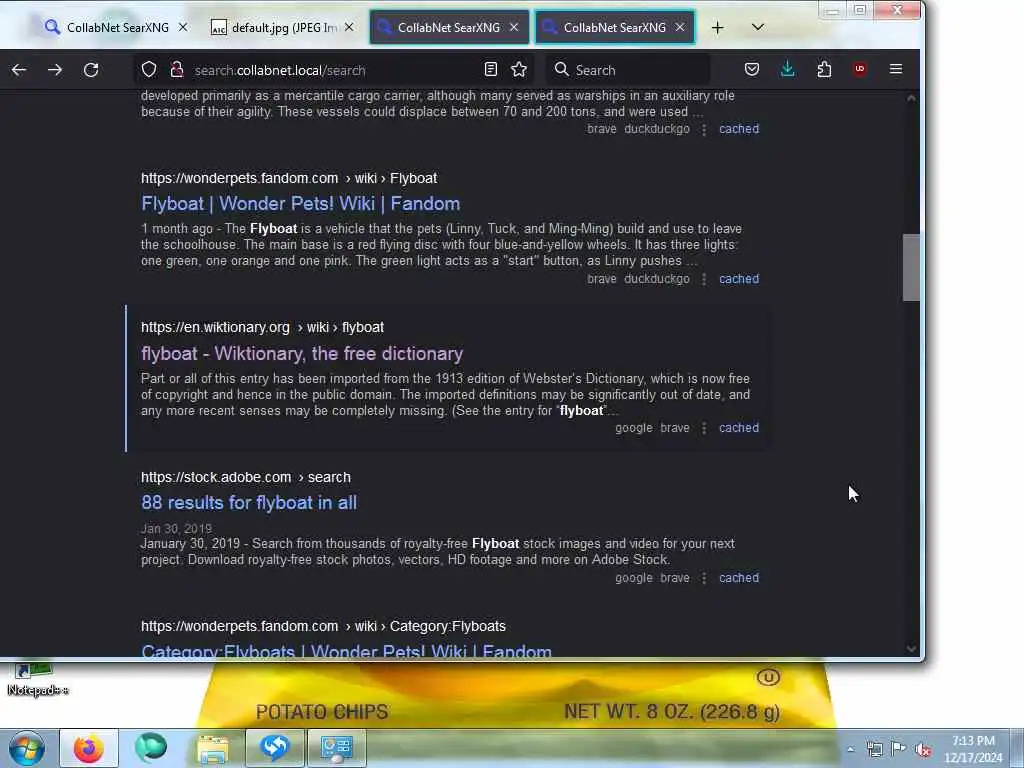
Task: Bookmark this page with the star icon
Action: (519, 70)
